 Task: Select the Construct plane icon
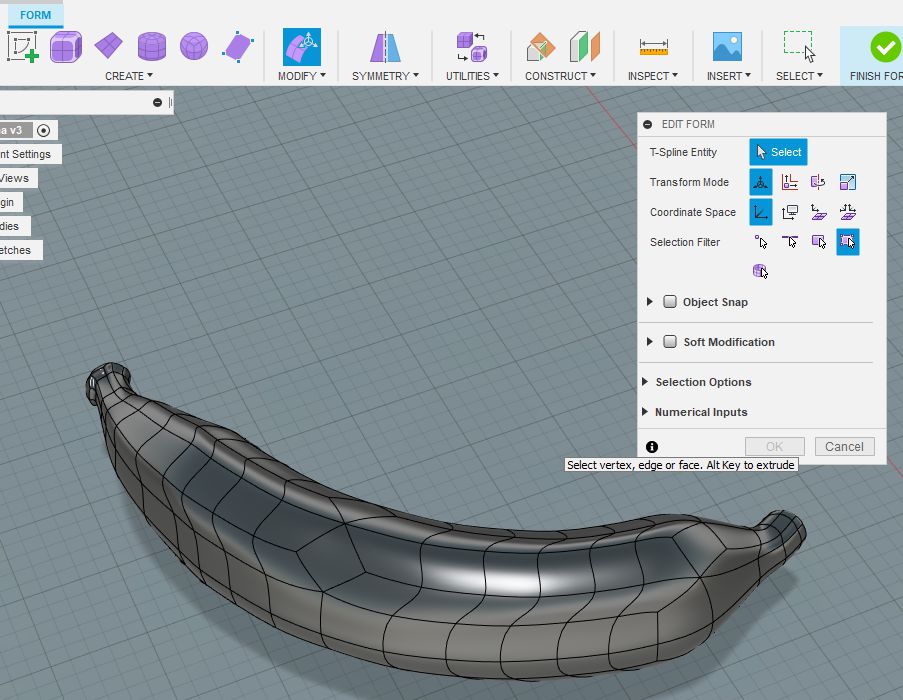point(540,47)
